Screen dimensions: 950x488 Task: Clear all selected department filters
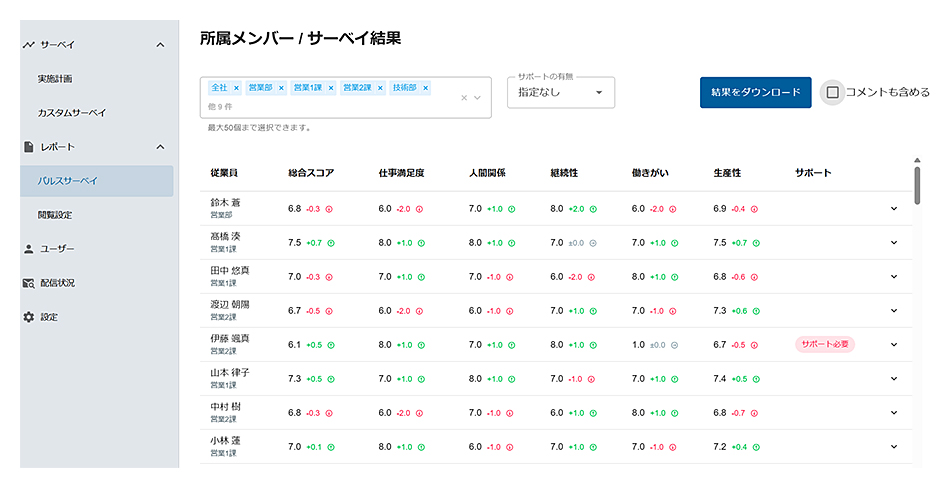tap(464, 98)
